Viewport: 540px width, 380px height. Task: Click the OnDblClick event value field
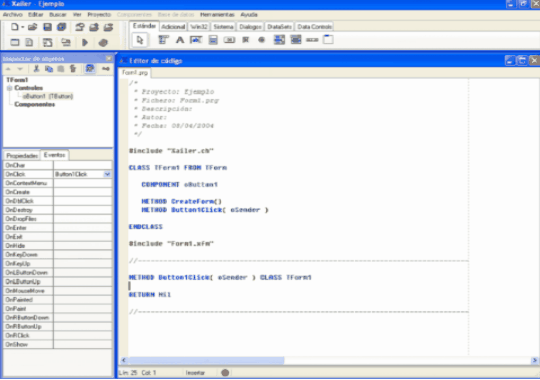(x=83, y=201)
